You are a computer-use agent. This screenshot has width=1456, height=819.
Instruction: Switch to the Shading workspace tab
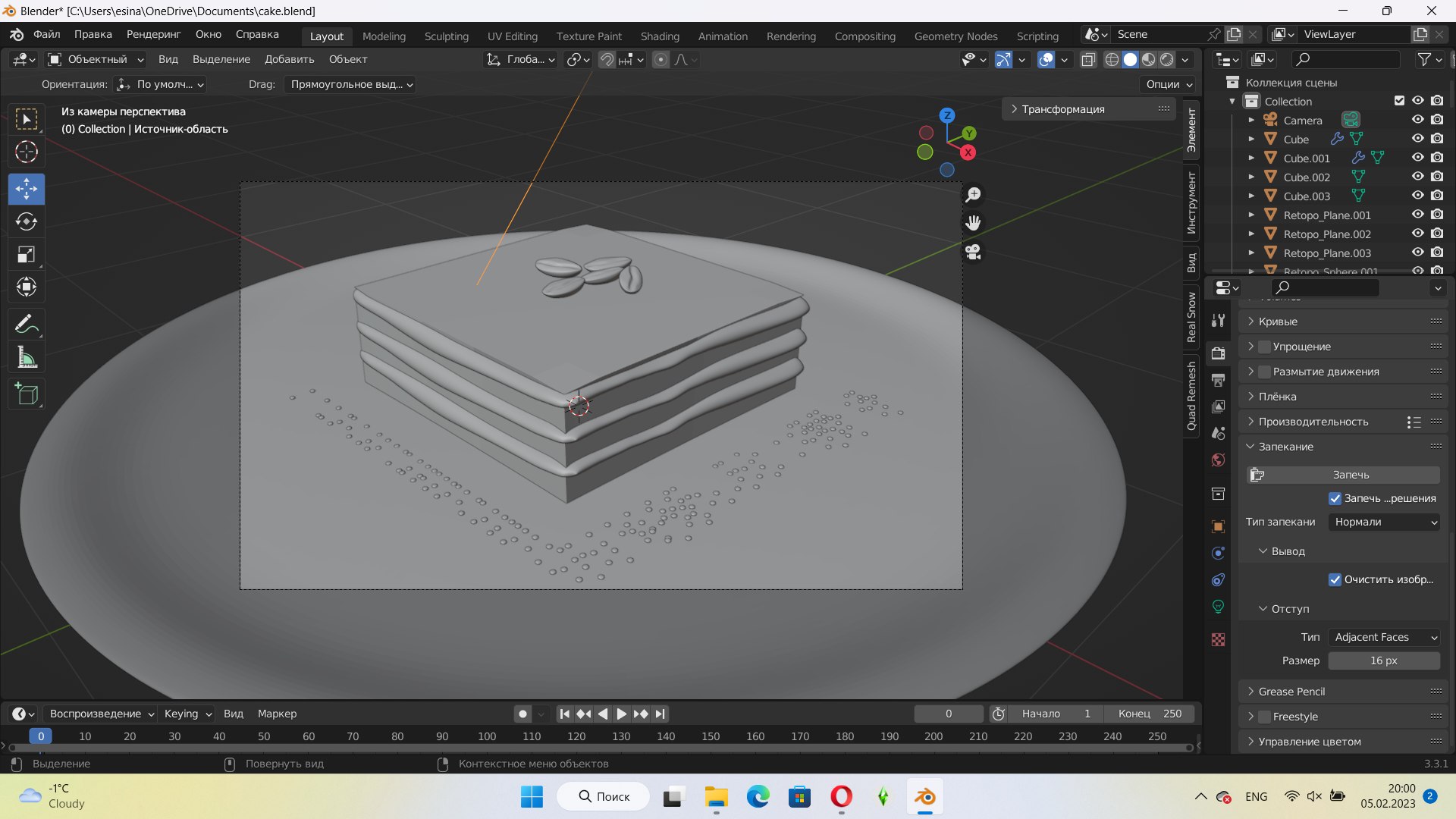pos(659,36)
